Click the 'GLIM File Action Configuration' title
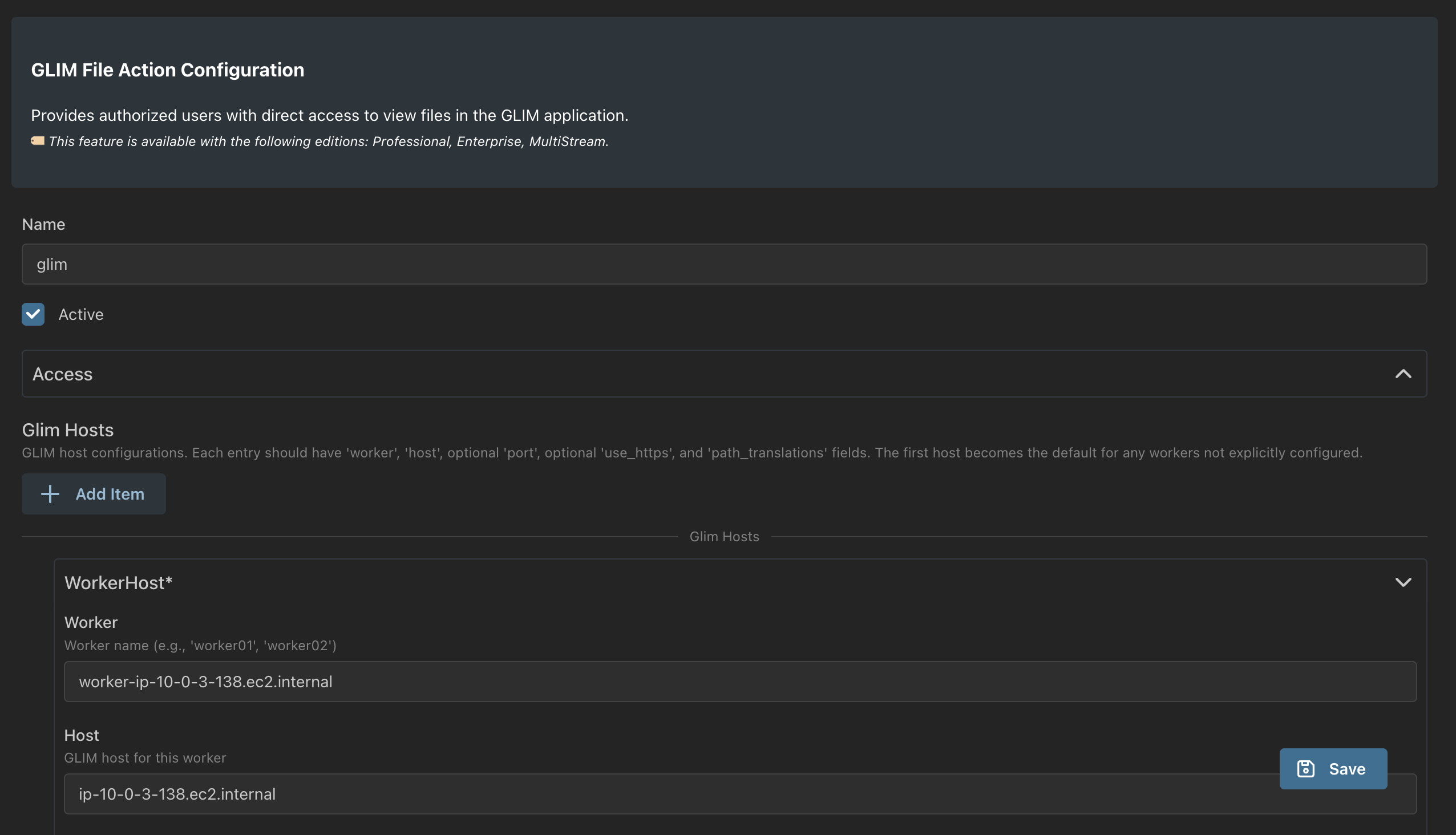This screenshot has width=1456, height=835. (168, 70)
